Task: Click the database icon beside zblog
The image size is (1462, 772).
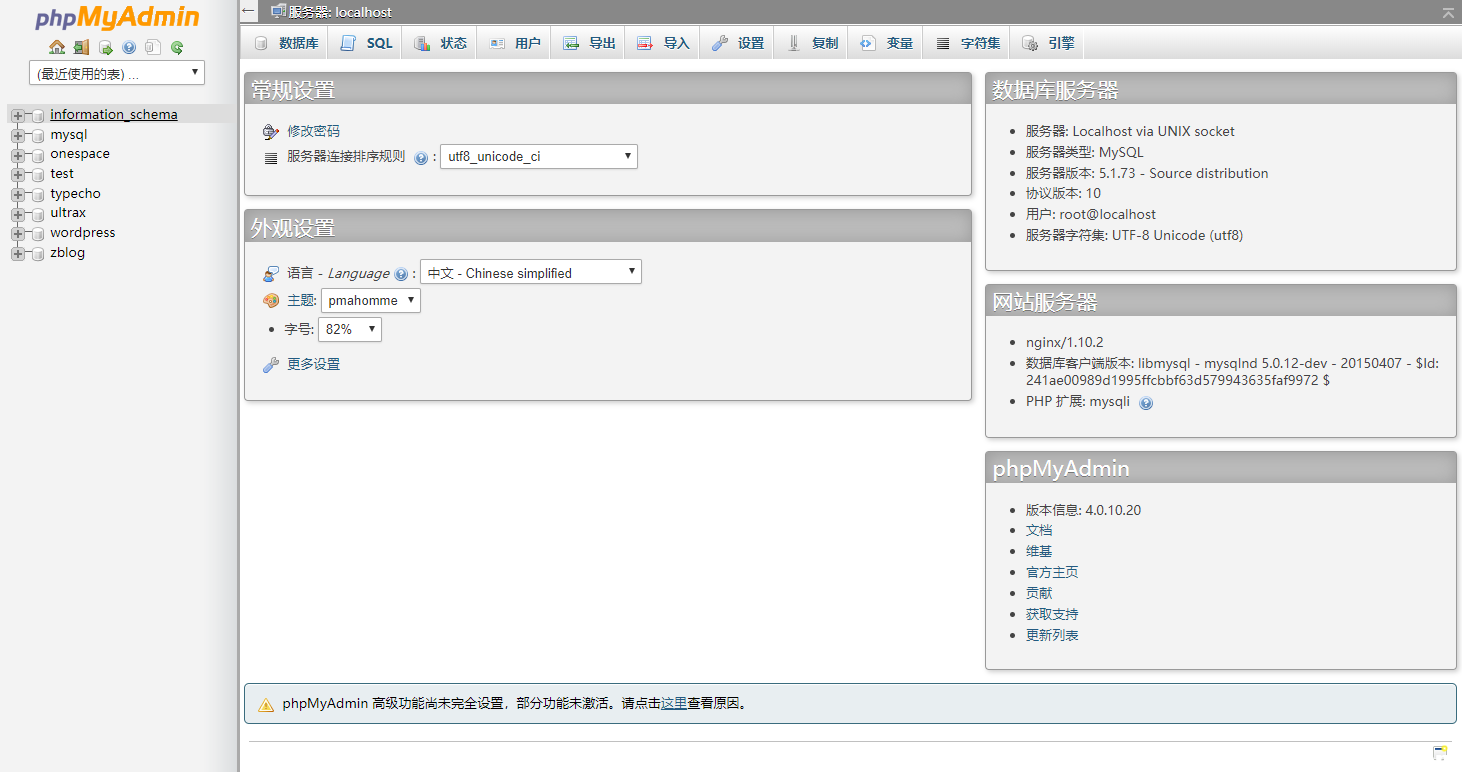Action: [x=37, y=253]
